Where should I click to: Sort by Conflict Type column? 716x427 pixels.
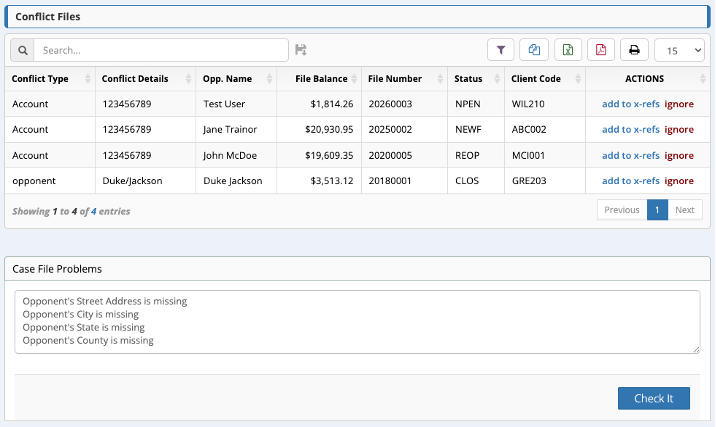50,79
